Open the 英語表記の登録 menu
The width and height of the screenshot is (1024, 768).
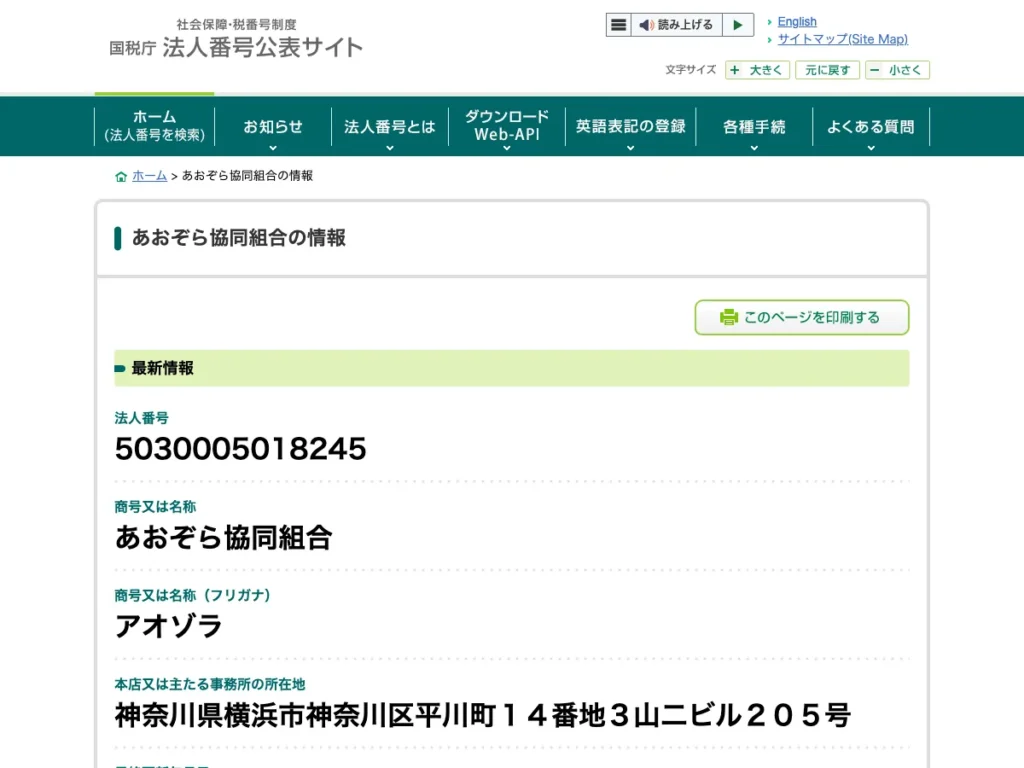tap(630, 126)
